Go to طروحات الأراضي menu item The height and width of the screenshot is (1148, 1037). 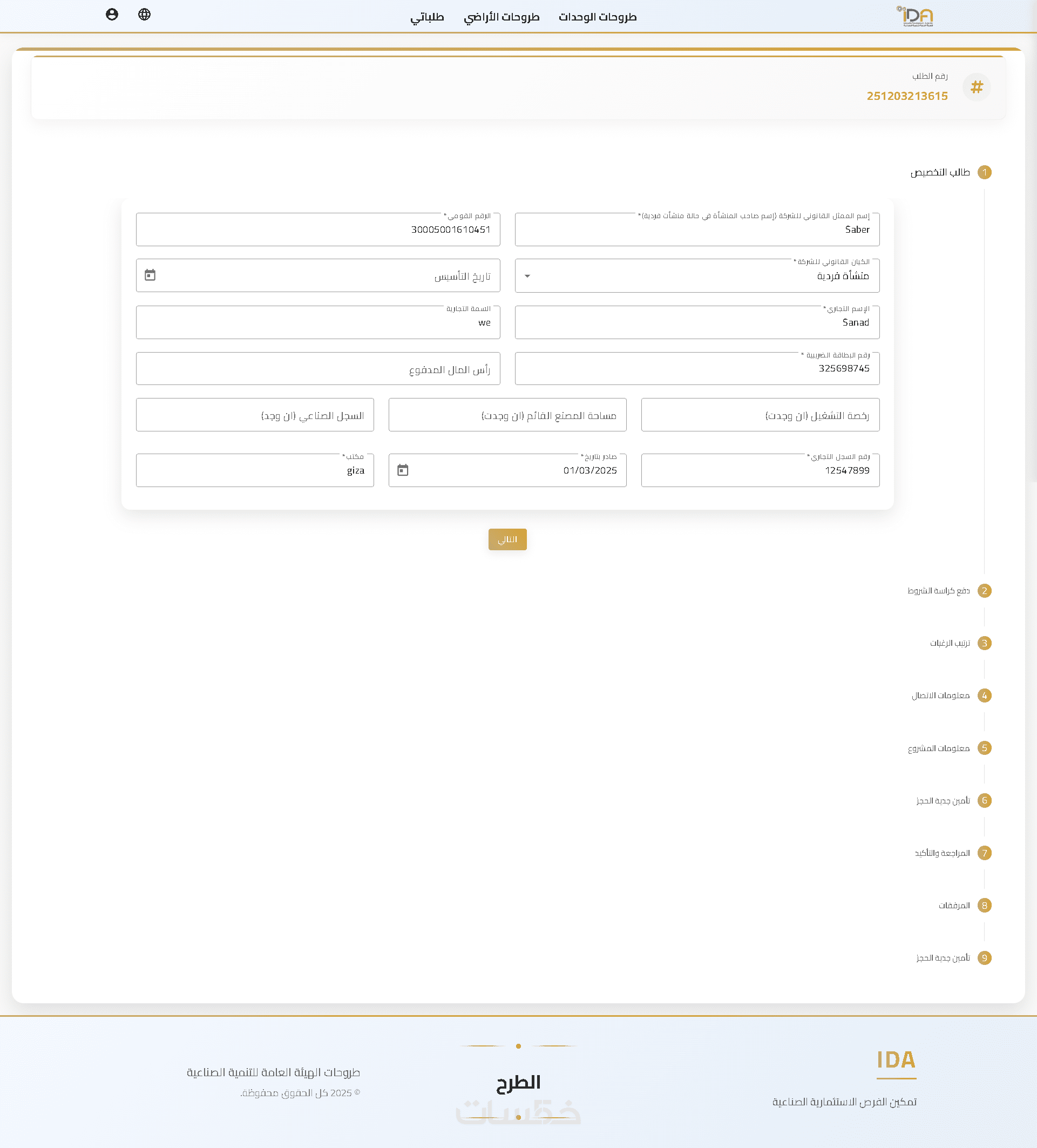501,17
